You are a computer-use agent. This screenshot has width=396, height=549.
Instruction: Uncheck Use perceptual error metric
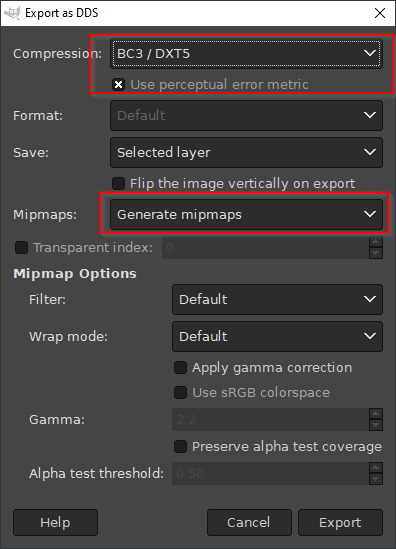coord(118,84)
